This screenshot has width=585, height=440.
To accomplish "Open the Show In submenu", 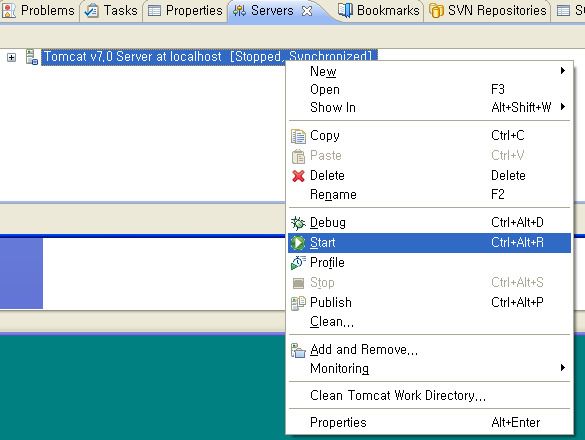I will [429, 107].
